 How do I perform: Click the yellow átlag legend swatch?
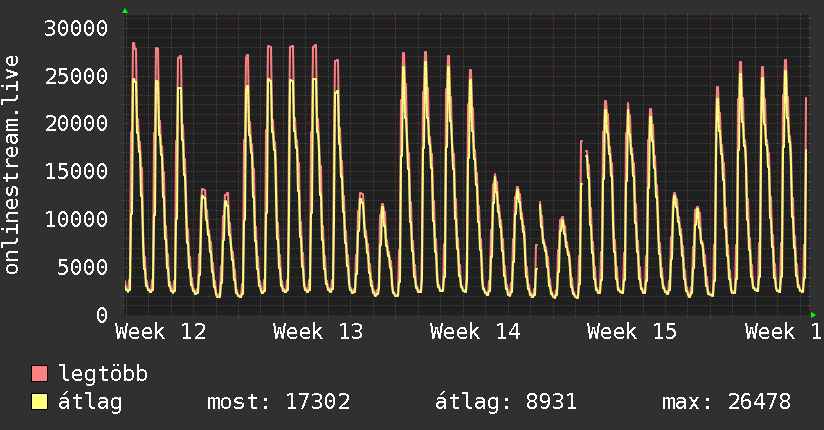tap(39, 402)
